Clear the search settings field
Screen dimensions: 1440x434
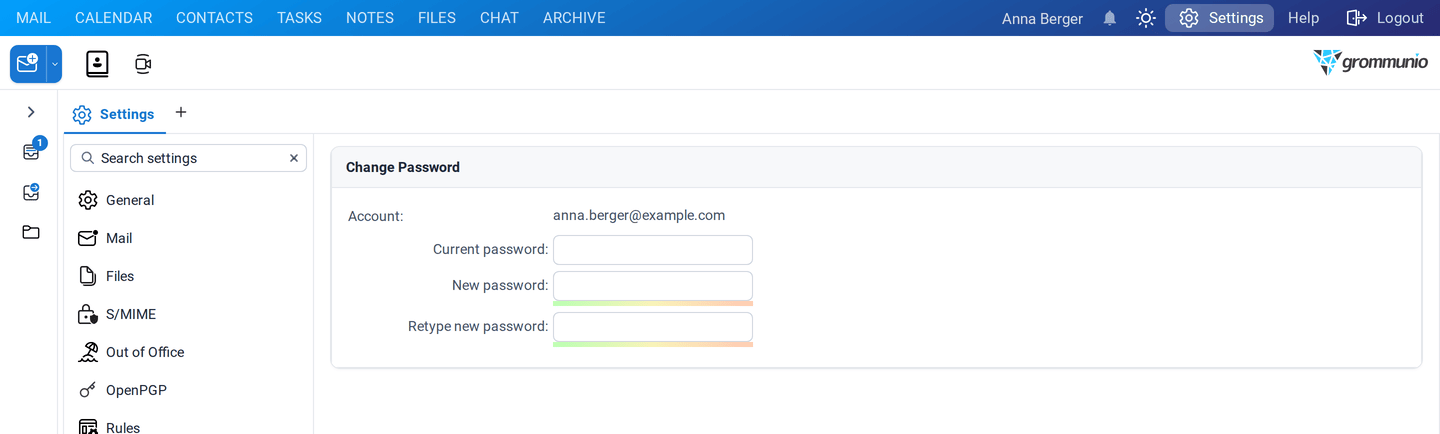294,158
